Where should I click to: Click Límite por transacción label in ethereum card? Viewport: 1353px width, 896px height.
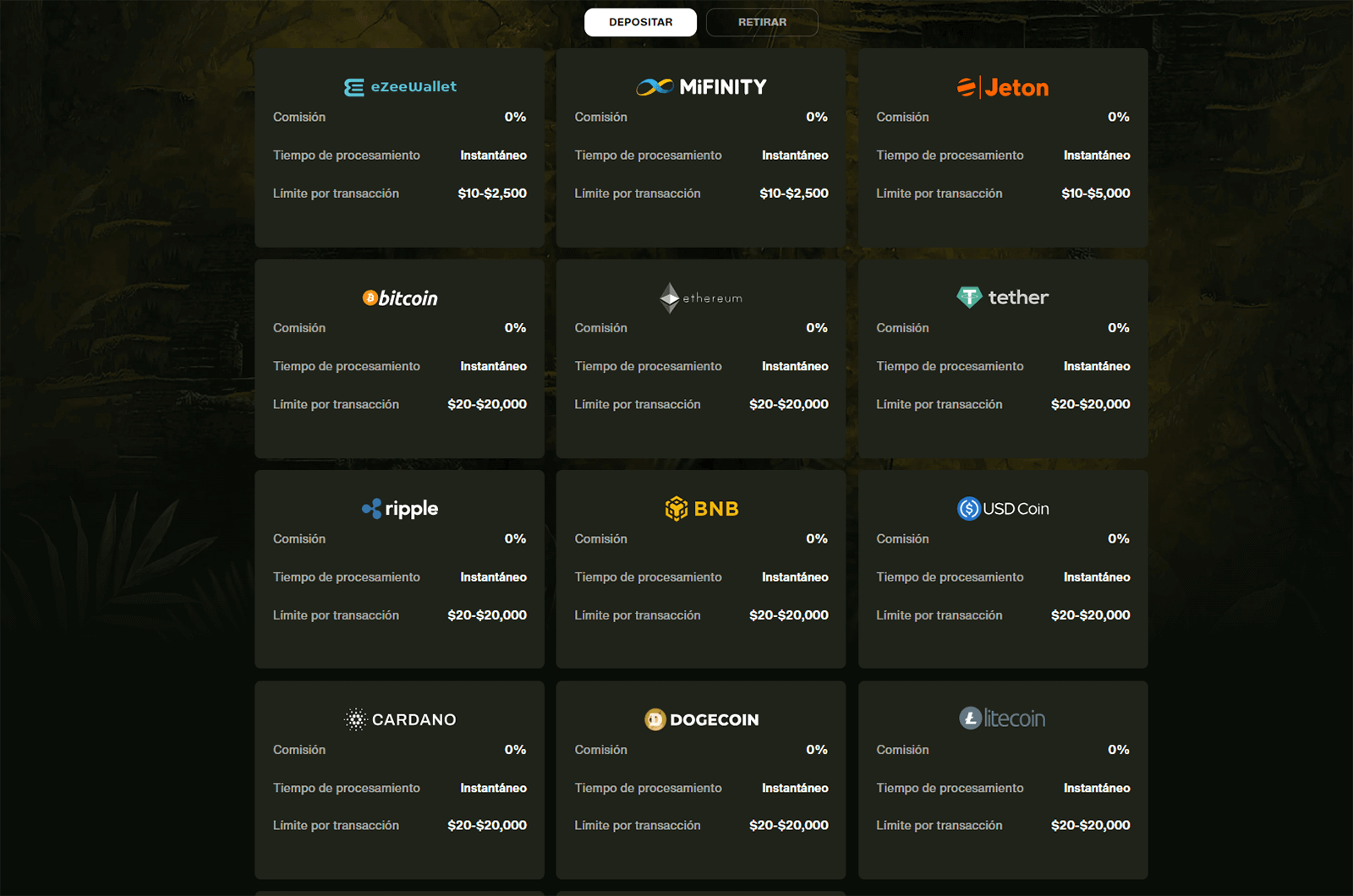click(x=638, y=404)
